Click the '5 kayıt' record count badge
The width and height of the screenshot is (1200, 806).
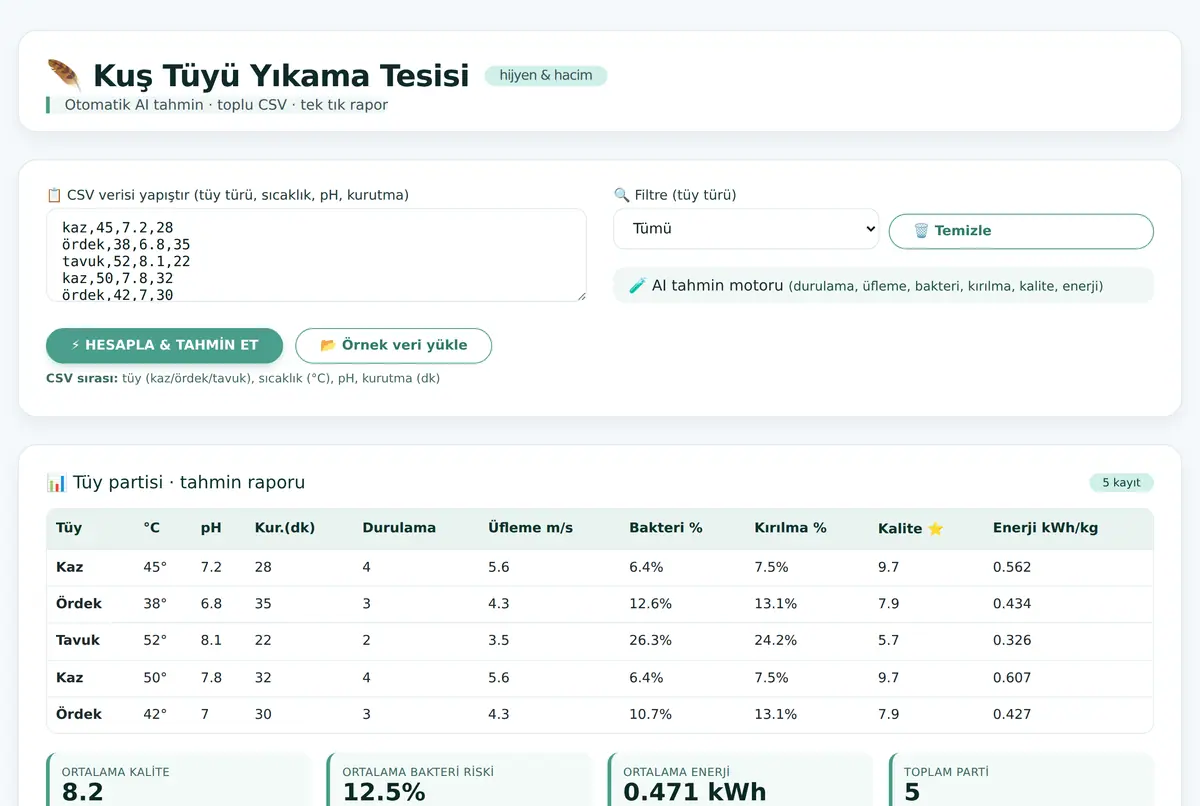1121,483
